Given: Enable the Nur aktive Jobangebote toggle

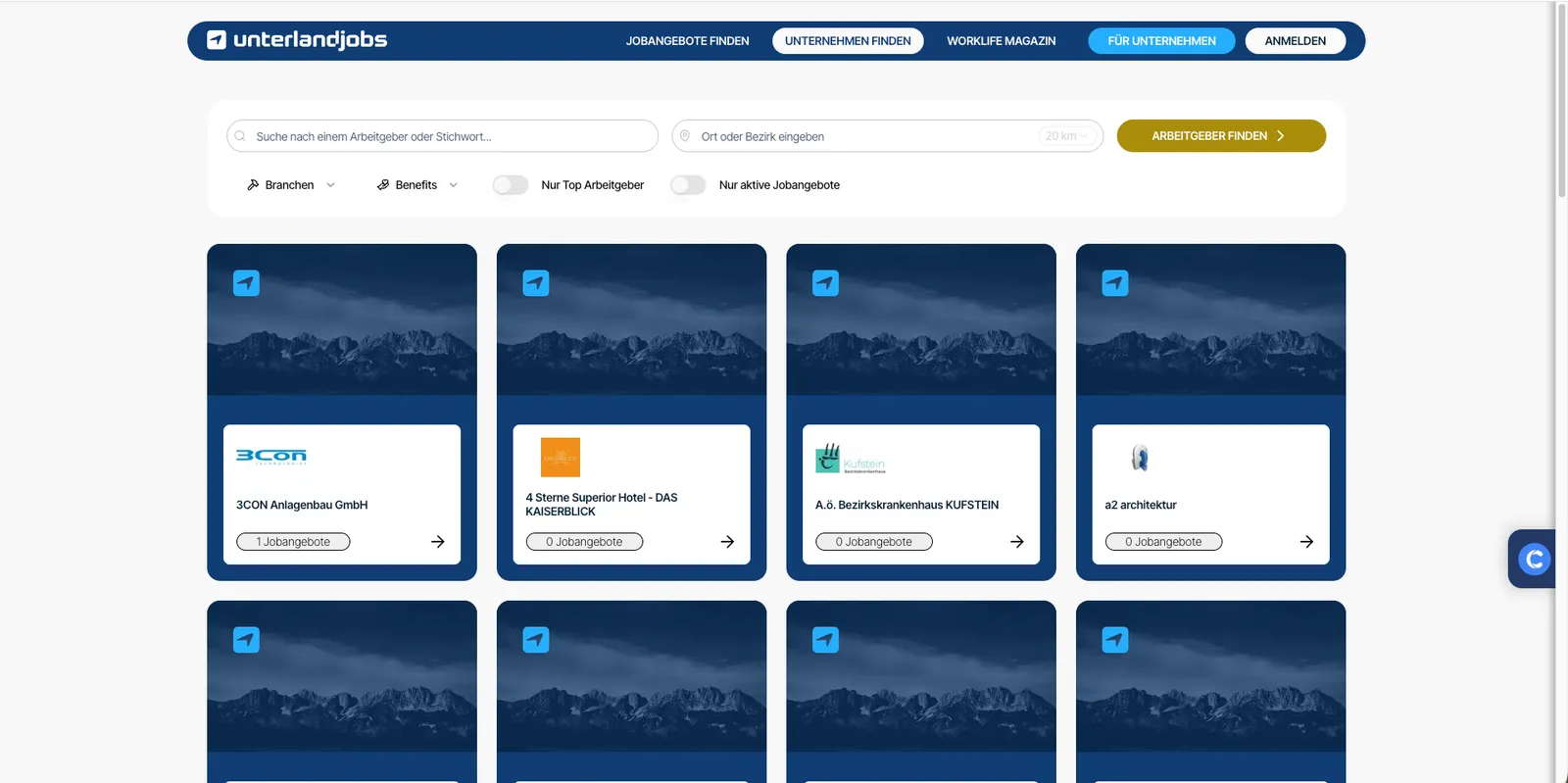Looking at the screenshot, I should point(688,185).
